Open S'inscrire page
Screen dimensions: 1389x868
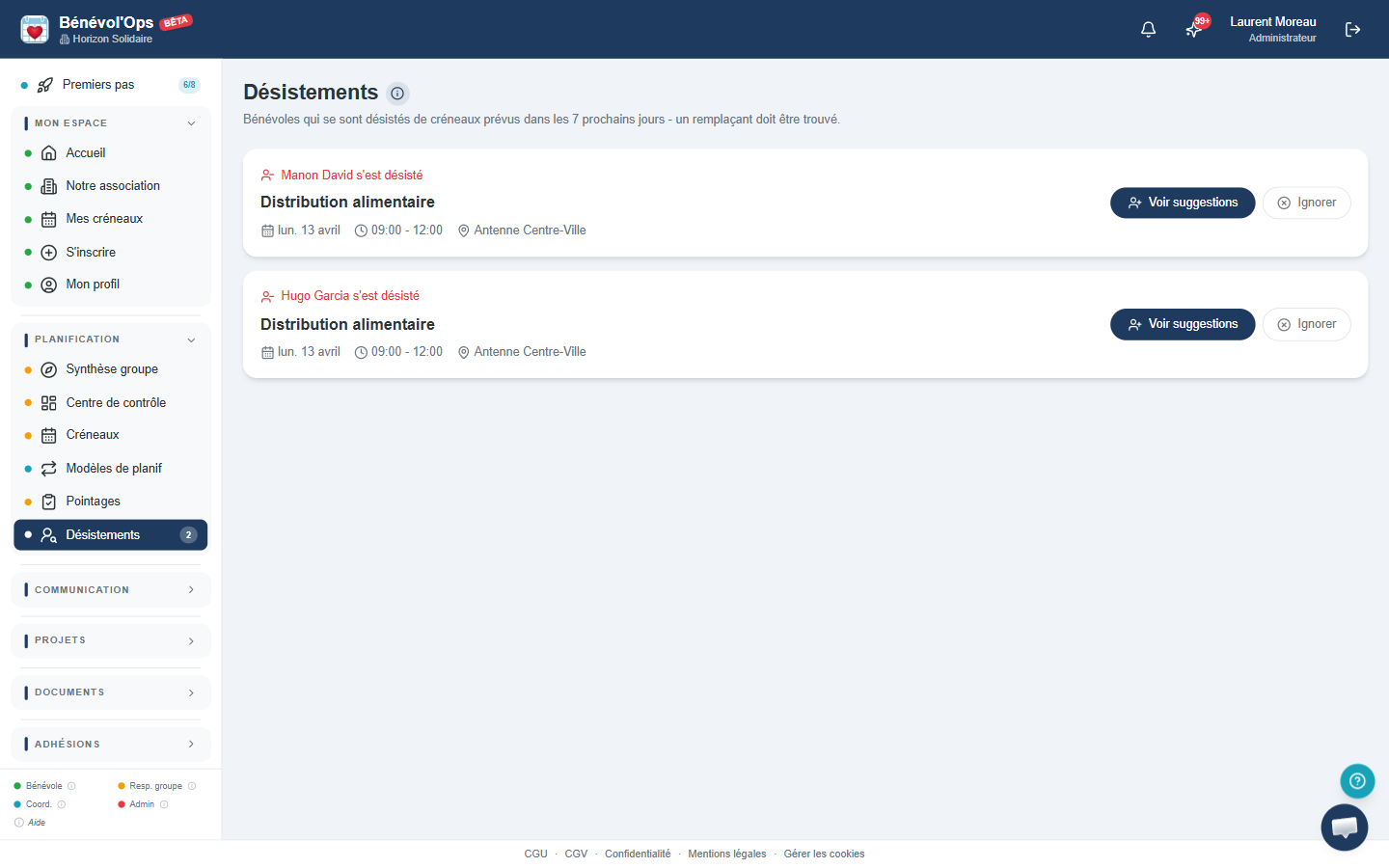click(111, 253)
